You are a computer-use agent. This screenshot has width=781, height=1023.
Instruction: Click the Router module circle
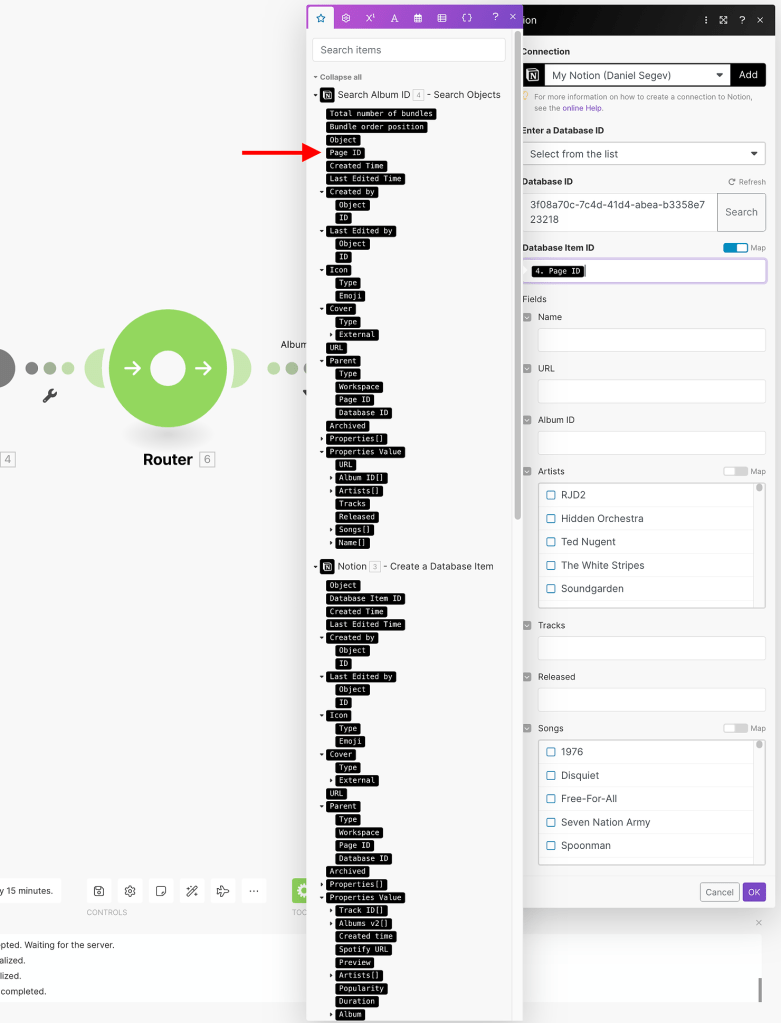tap(168, 368)
